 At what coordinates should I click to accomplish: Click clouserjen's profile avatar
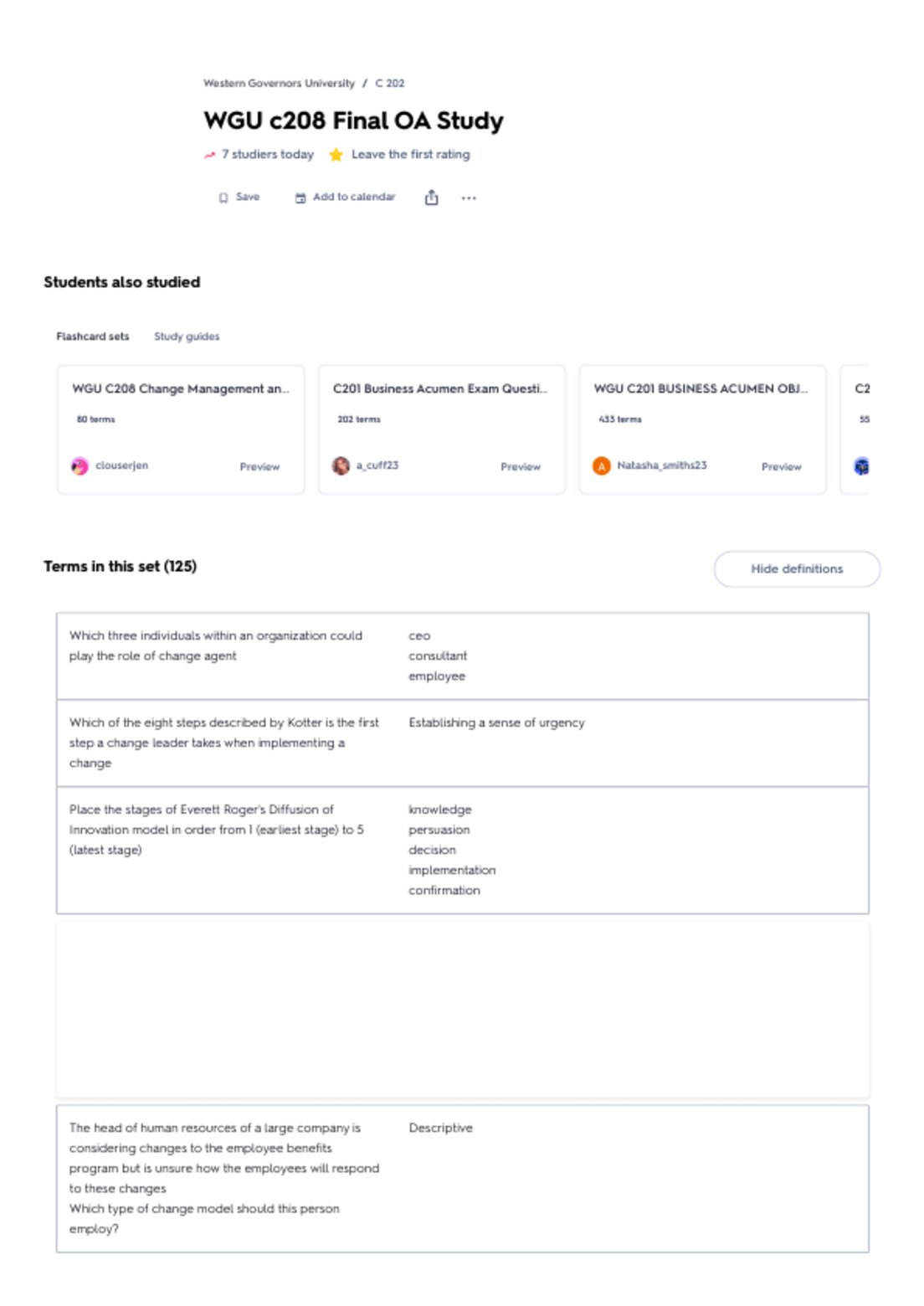tap(80, 466)
